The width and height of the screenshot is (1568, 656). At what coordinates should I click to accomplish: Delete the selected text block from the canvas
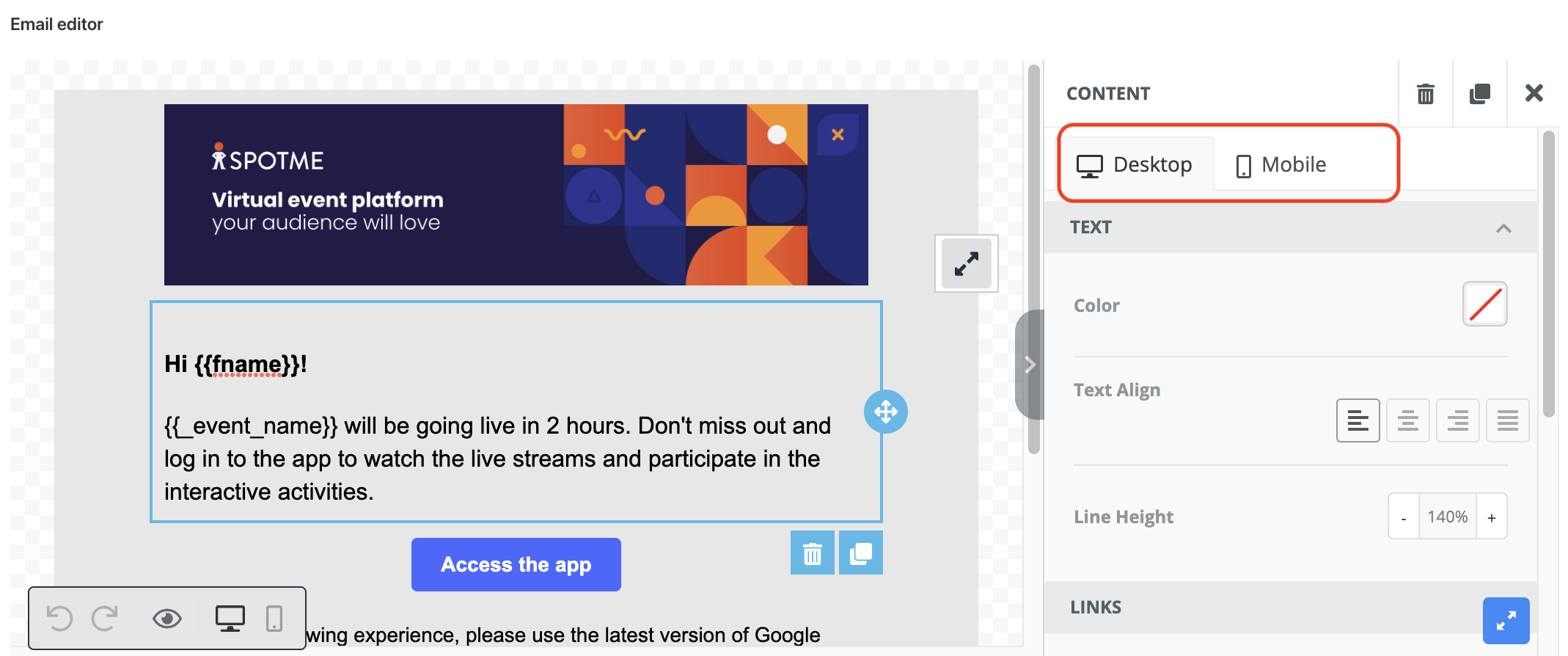813,553
